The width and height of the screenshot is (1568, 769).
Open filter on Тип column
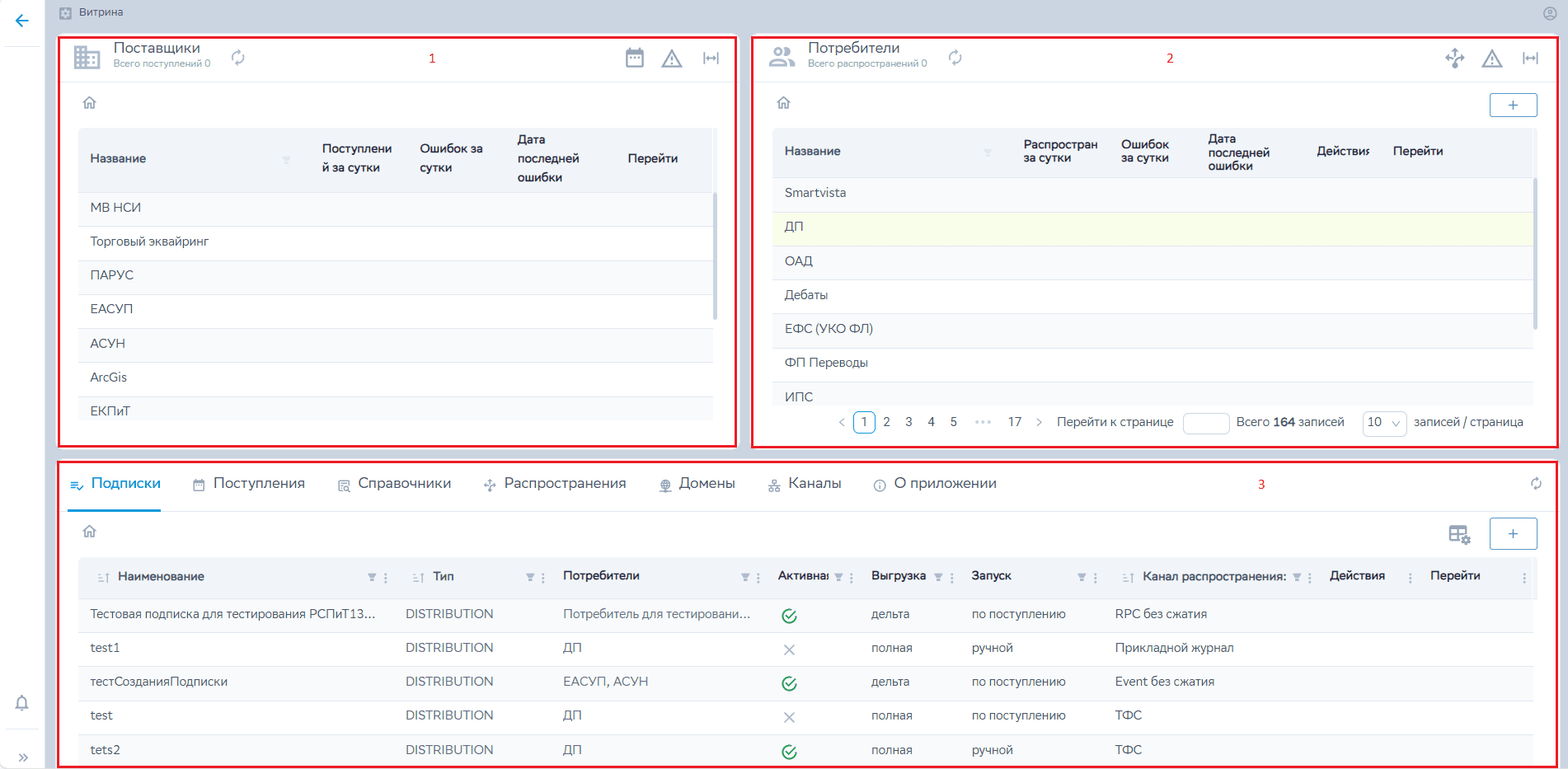(x=530, y=577)
